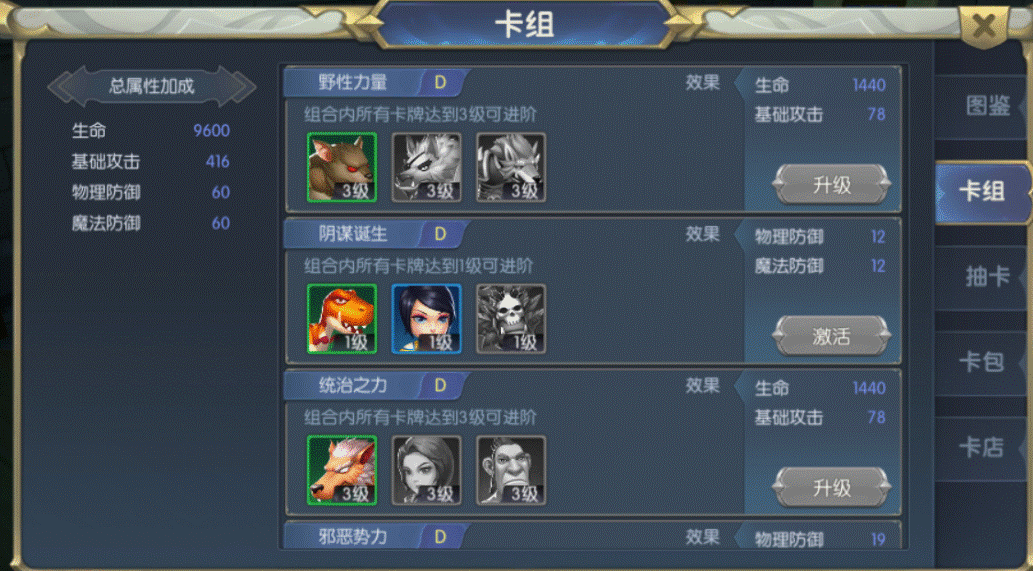Select the brown werewolf card in 野性力量

click(x=342, y=167)
